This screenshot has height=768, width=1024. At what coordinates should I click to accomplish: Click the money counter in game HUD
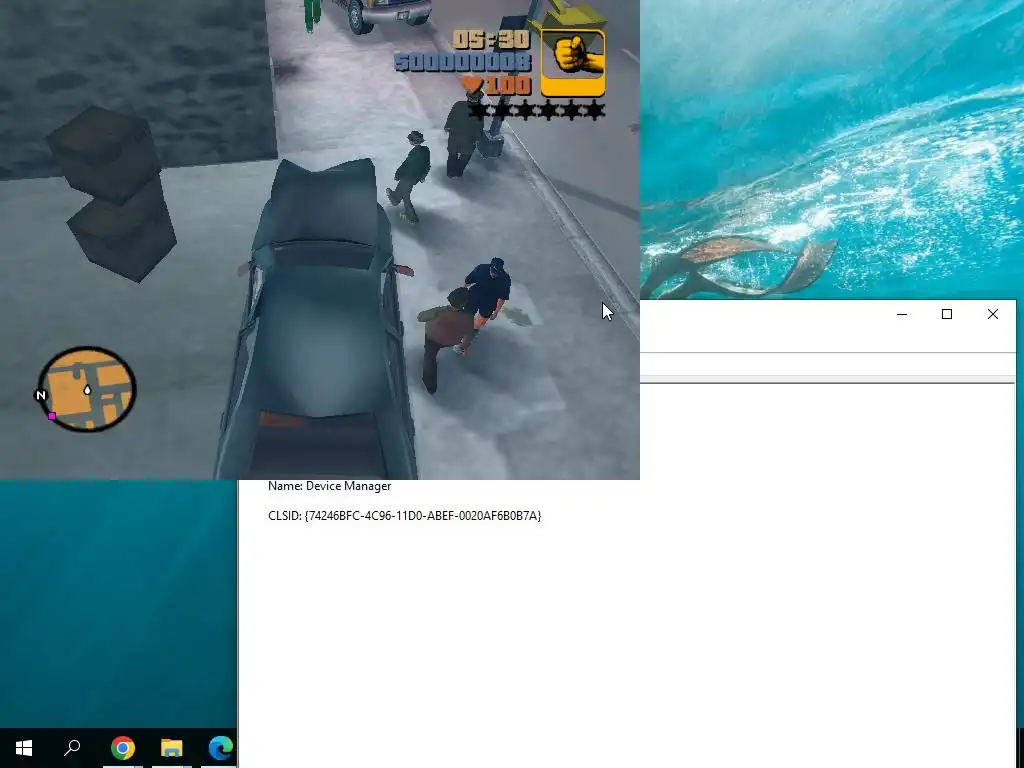coord(463,63)
